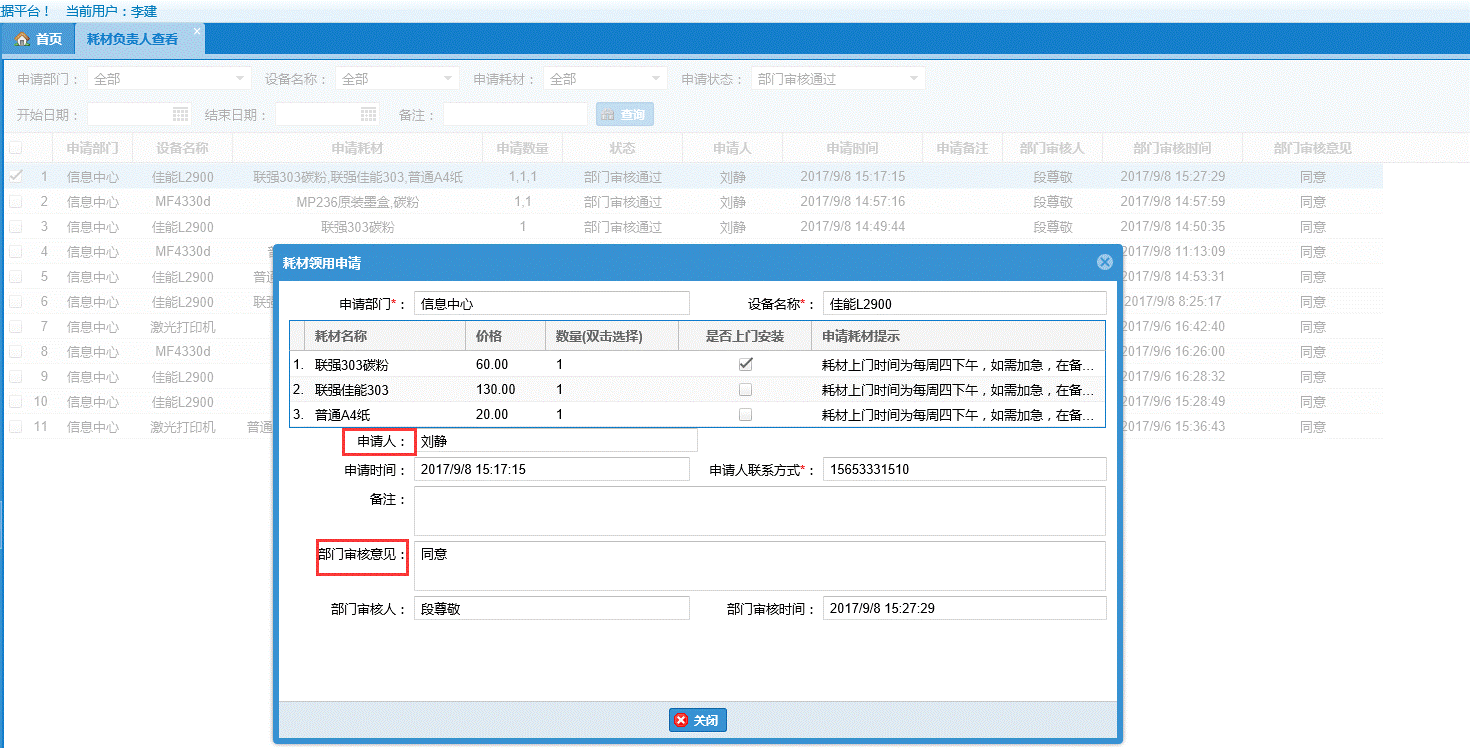Screen dimensions: 1470x748
Task: Click the 耗材名称 column header in dialog
Action: [x=387, y=336]
